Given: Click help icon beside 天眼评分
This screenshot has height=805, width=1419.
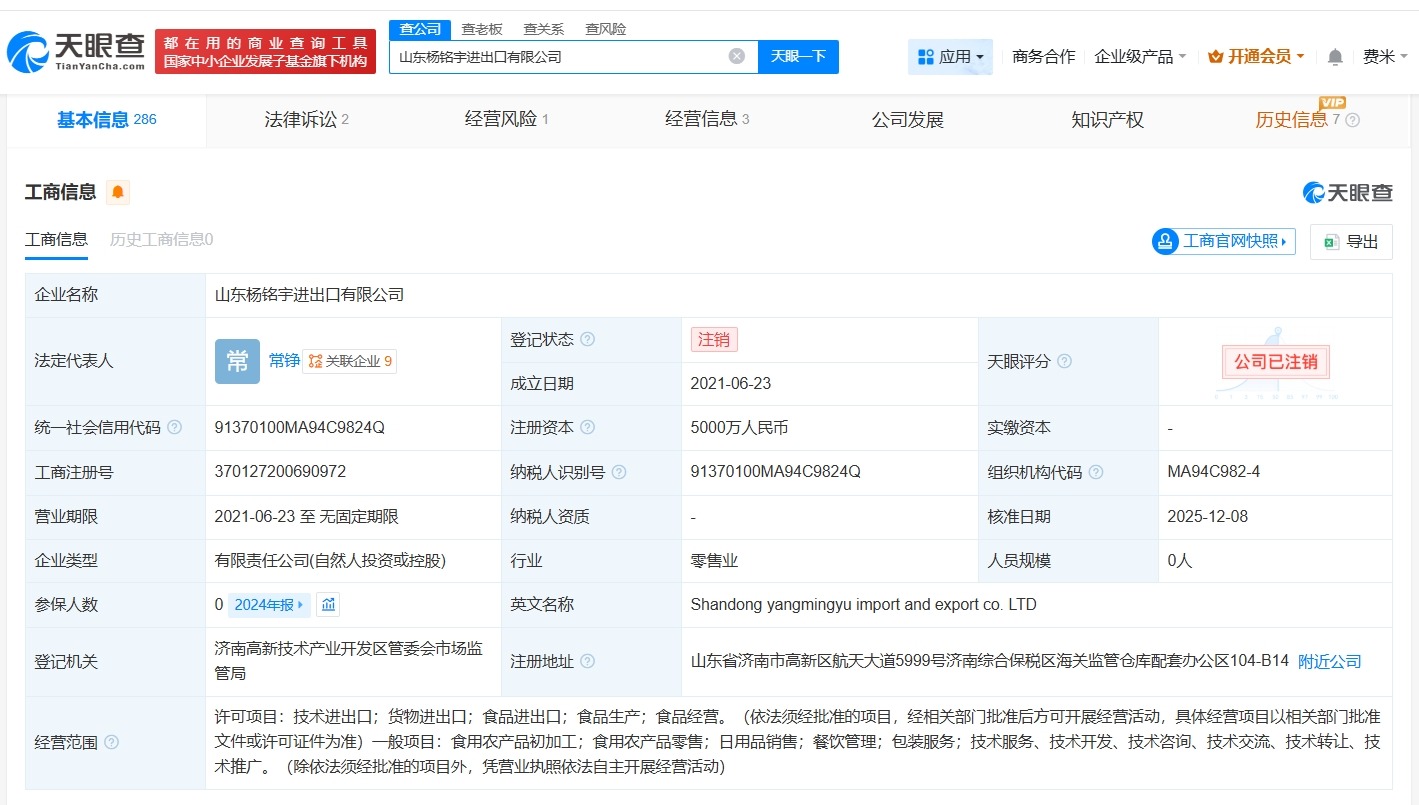Looking at the screenshot, I should (x=1062, y=361).
